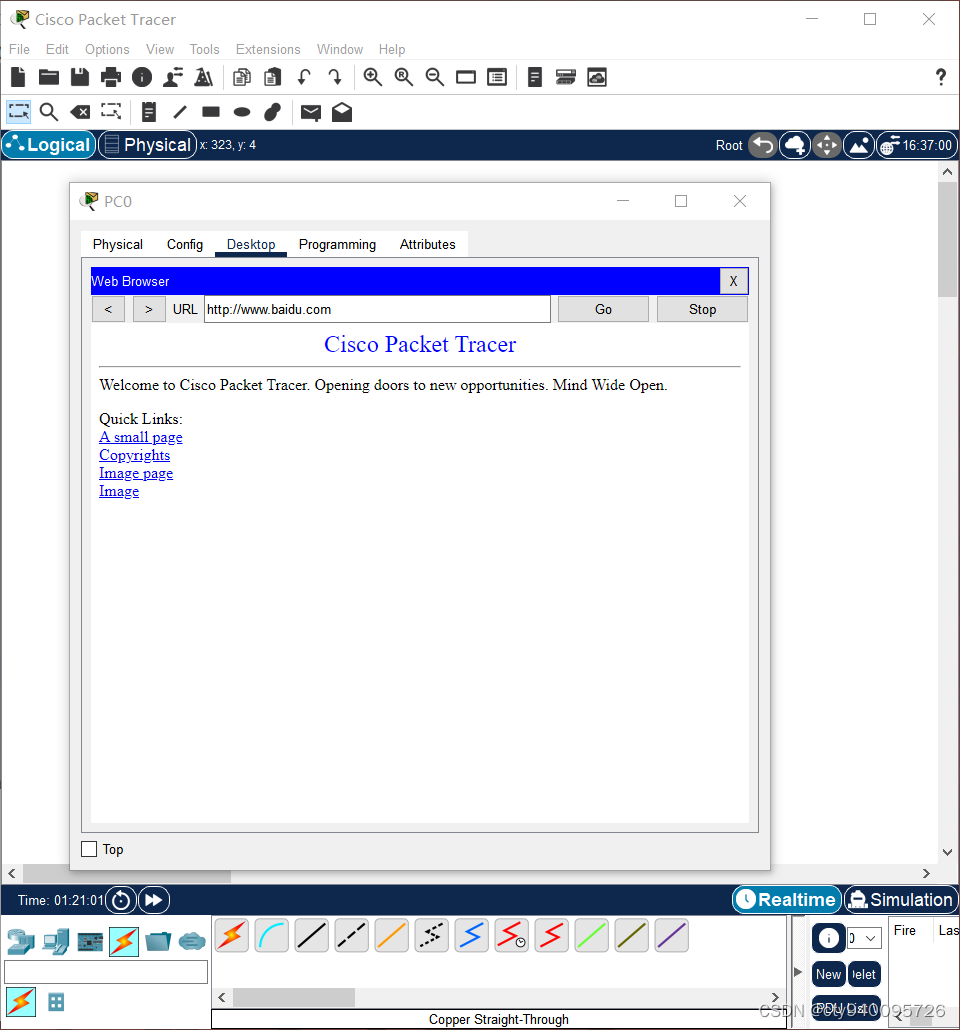This screenshot has width=960, height=1030.
Task: Switch to Realtime mode
Action: (x=787, y=900)
